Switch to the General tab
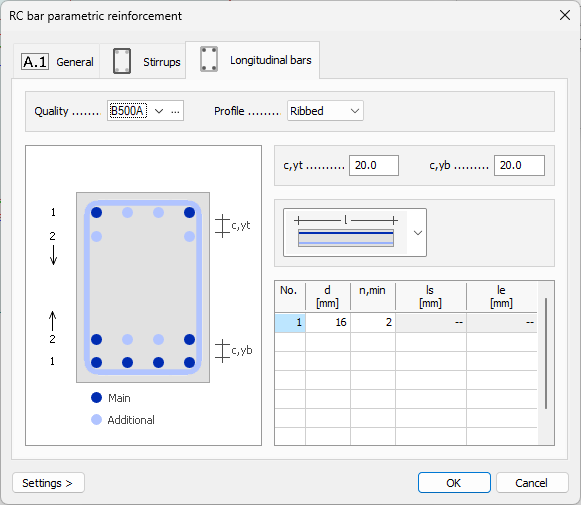The image size is (581, 505). 57,61
